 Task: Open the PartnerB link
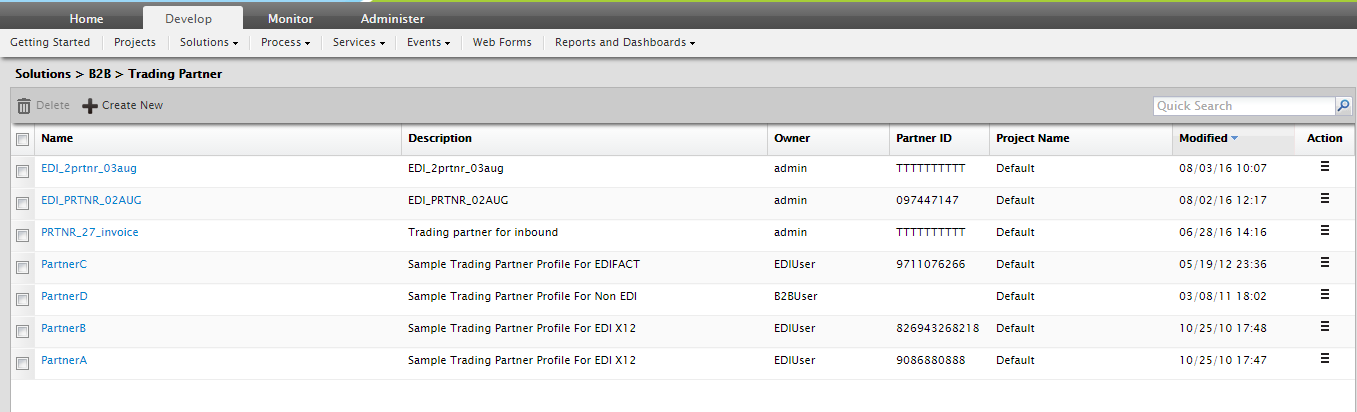(x=64, y=328)
